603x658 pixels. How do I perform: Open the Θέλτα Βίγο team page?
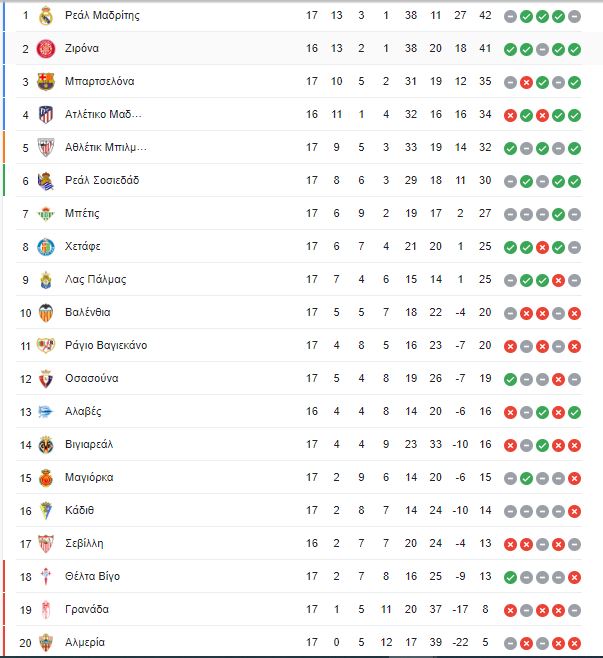tap(92, 577)
